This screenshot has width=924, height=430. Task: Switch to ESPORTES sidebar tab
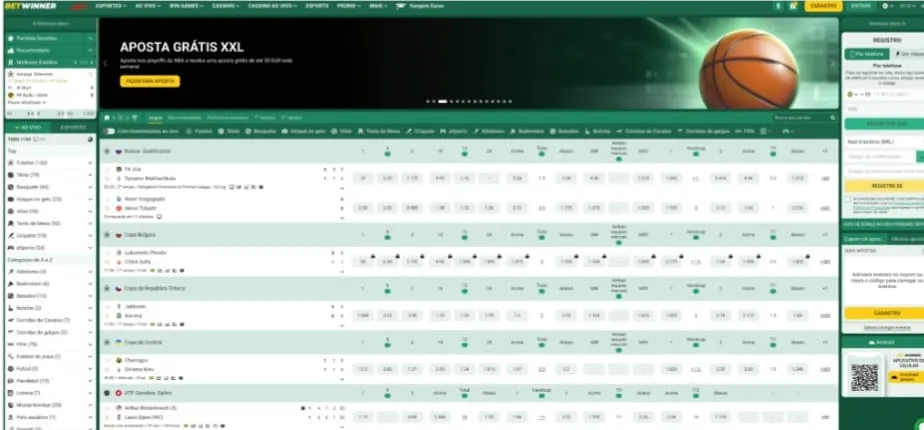pos(73,127)
